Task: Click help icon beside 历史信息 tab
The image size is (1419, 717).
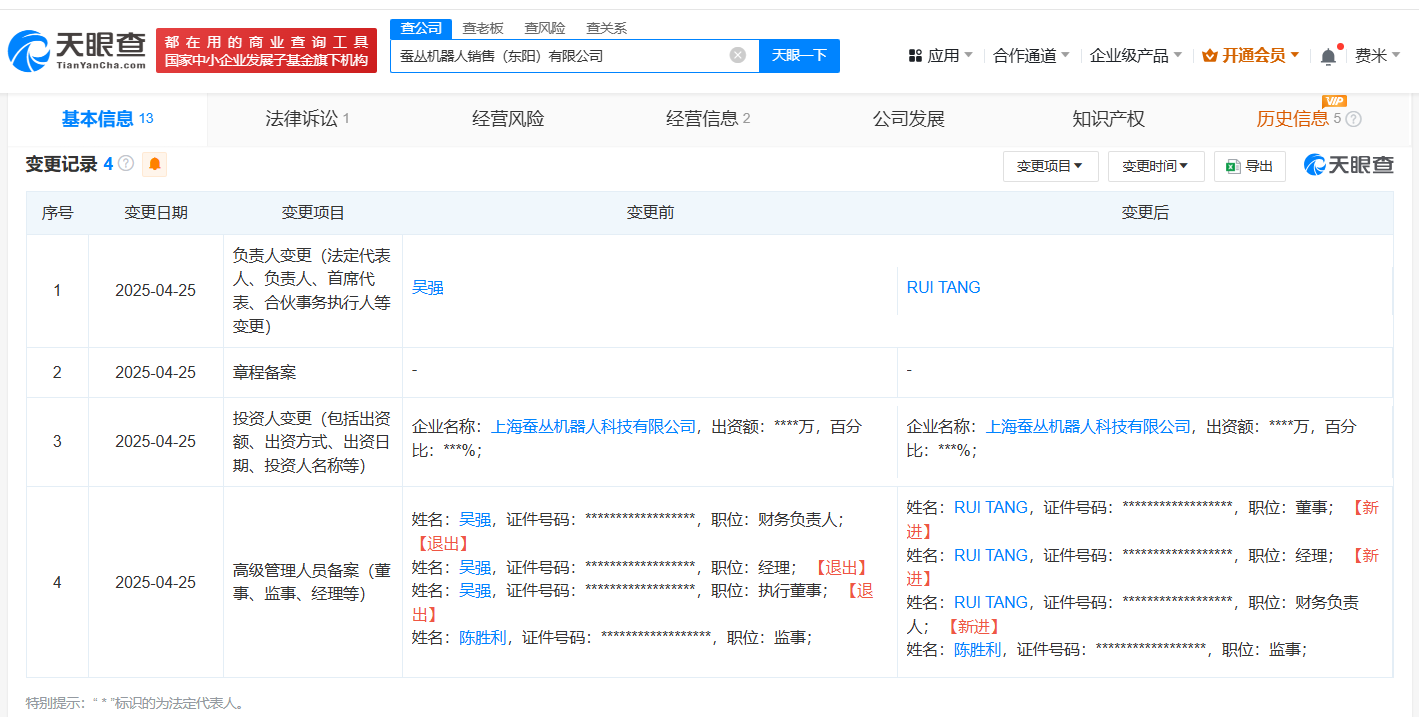Action: [x=1353, y=120]
